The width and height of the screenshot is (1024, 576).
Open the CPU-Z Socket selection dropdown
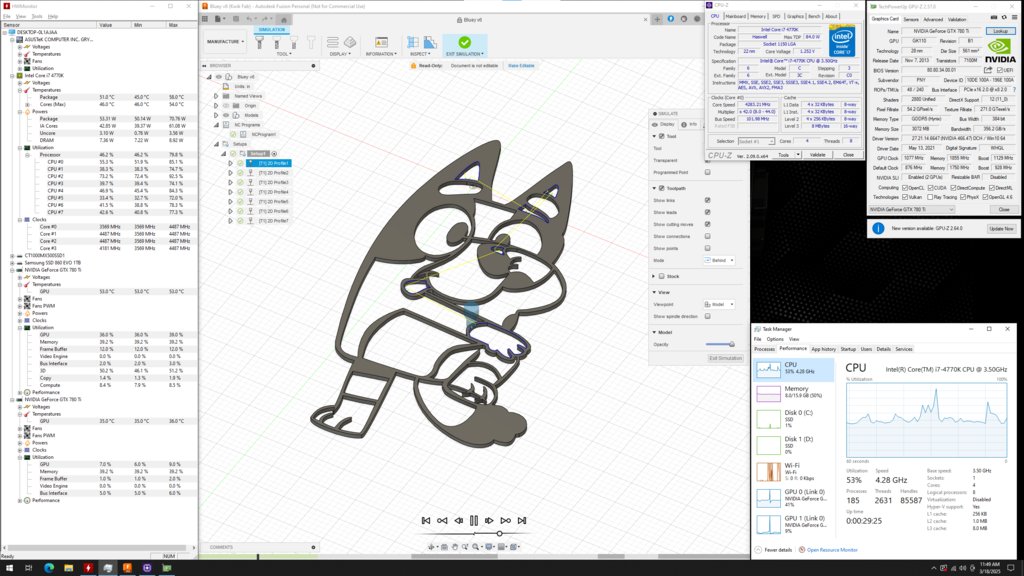click(x=756, y=141)
